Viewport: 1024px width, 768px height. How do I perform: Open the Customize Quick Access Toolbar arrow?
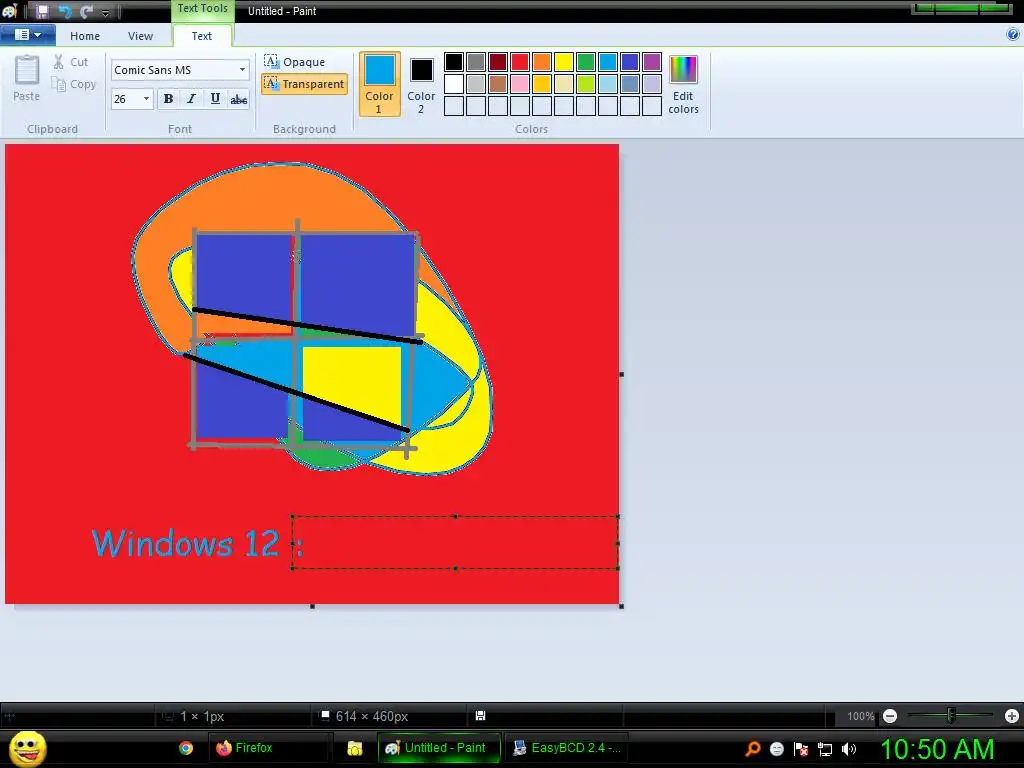click(x=105, y=12)
